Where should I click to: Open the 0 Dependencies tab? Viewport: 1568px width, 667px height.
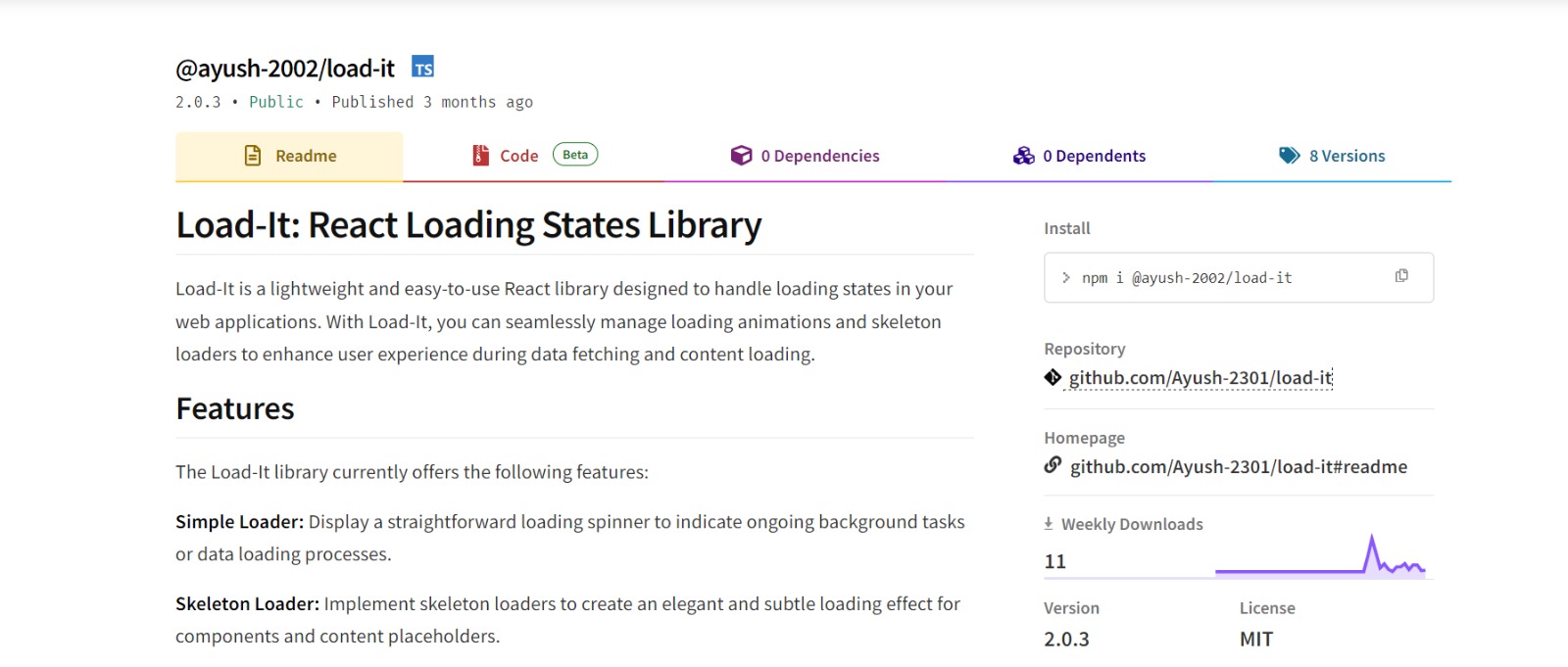point(819,156)
